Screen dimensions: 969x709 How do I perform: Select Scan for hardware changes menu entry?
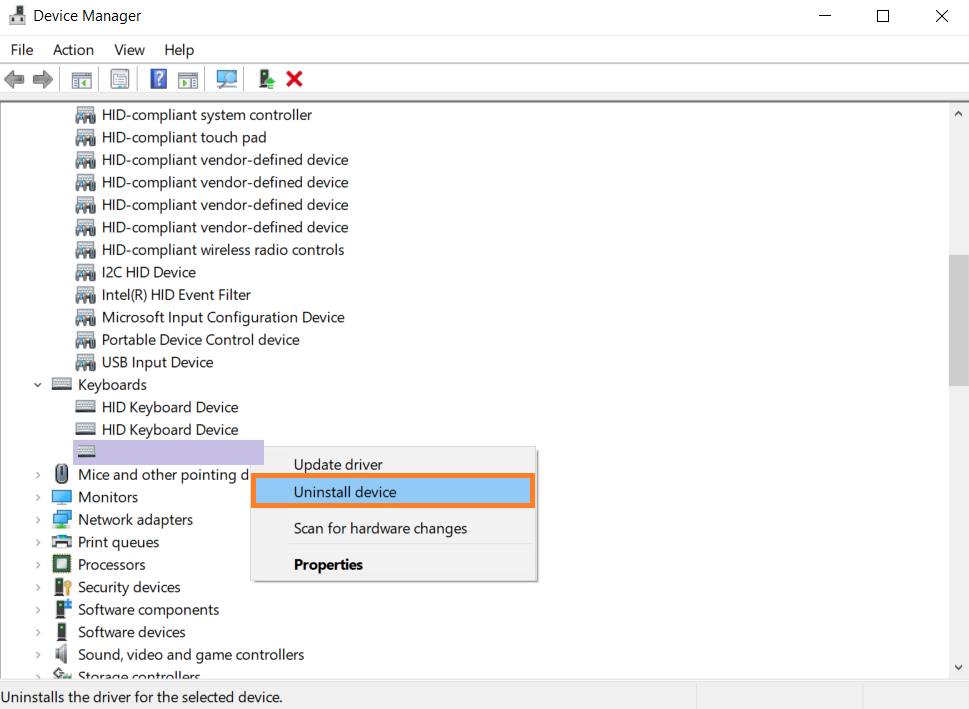pyautogui.click(x=380, y=528)
